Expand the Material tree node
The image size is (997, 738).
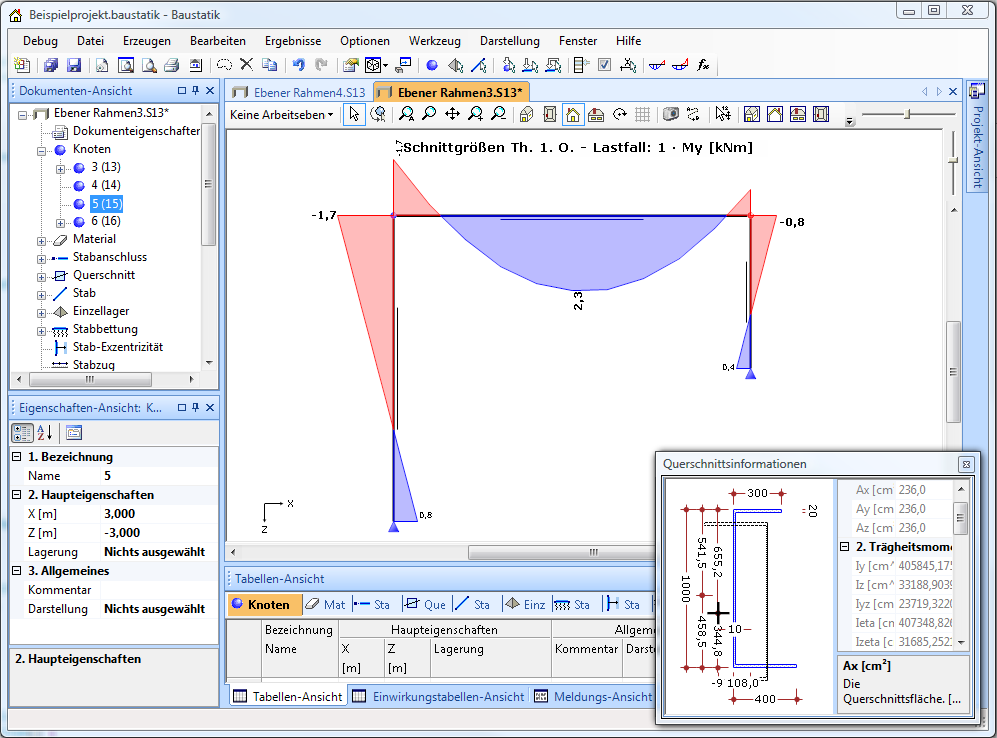(41, 242)
